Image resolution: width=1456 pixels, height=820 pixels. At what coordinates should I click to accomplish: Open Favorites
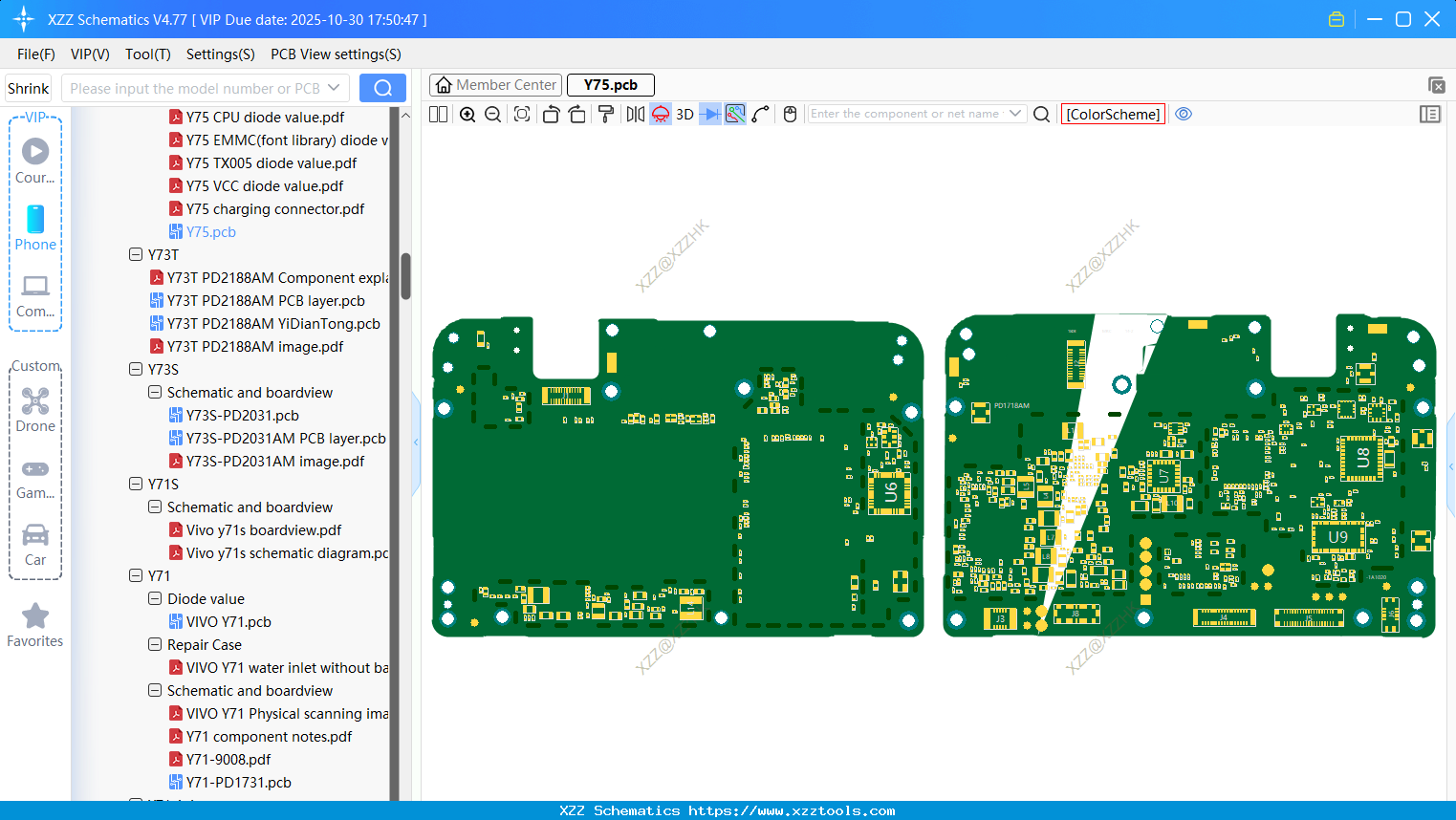tap(35, 625)
